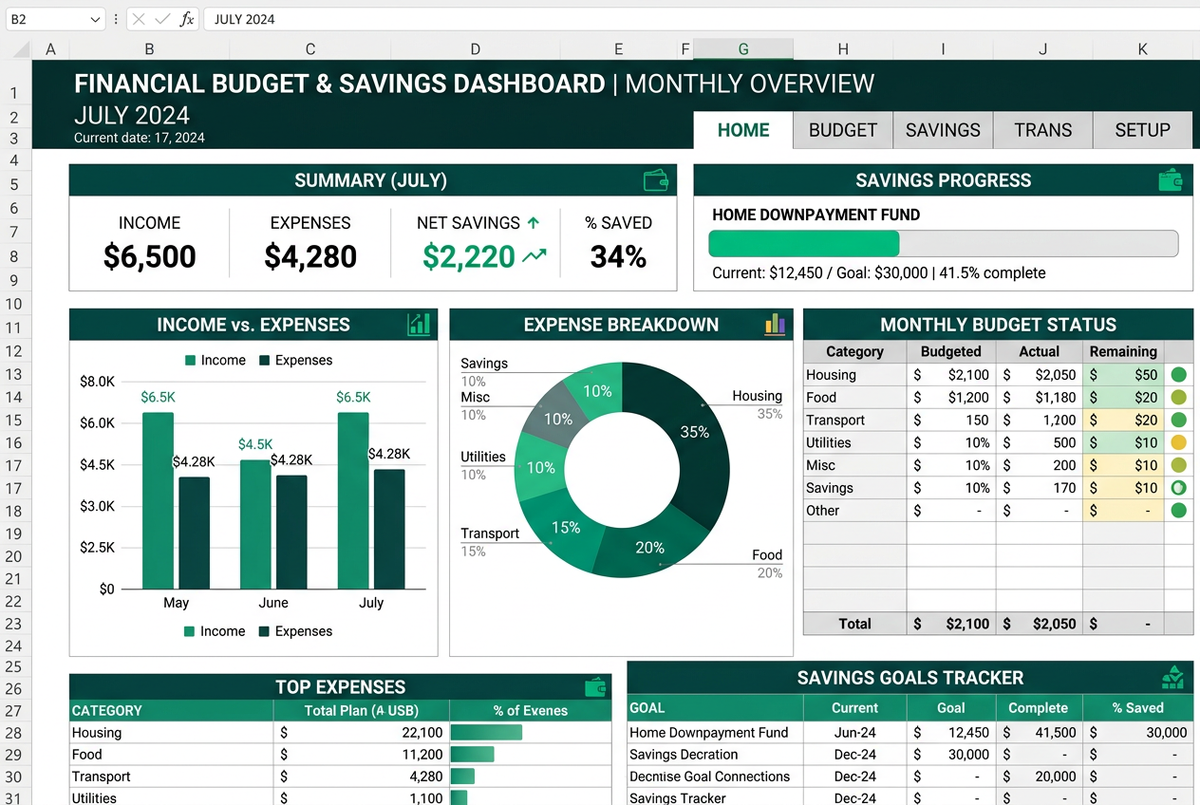The height and width of the screenshot is (805, 1200).
Task: Click the Housing total 22,100 cell
Action: point(361,733)
